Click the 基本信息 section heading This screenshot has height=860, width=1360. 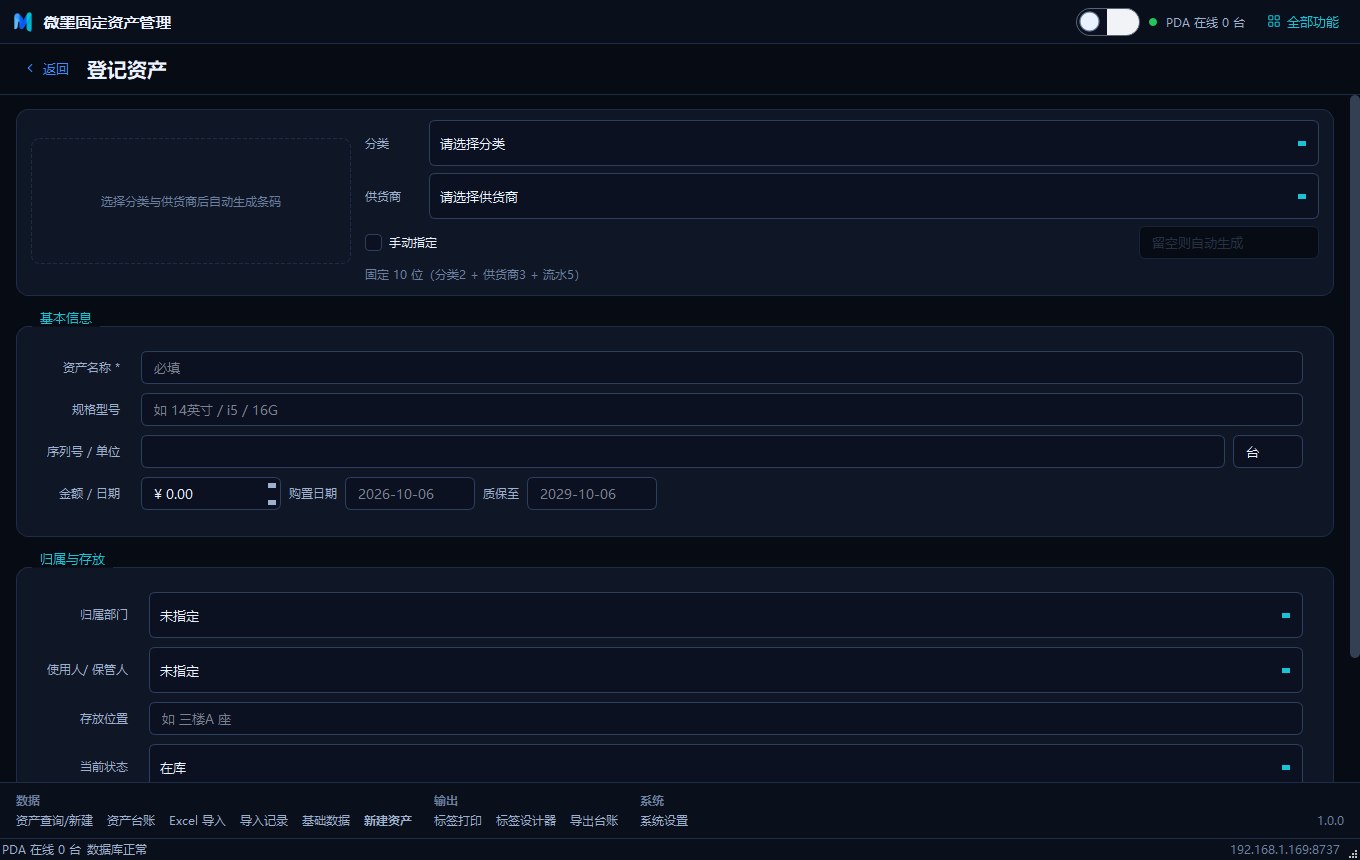pos(66,318)
